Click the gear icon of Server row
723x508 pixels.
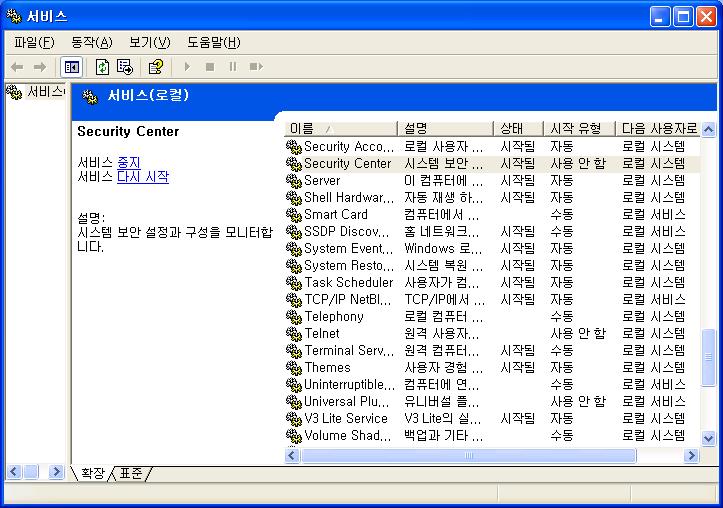coord(294,181)
